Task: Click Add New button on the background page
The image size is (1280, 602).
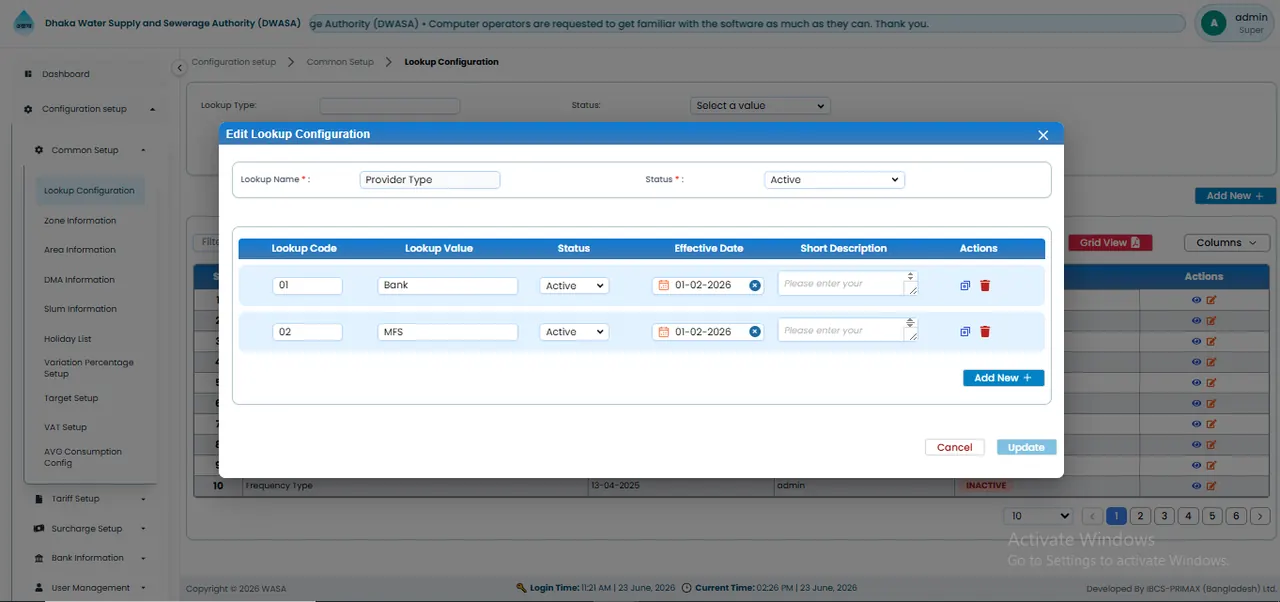Action: point(1235,196)
